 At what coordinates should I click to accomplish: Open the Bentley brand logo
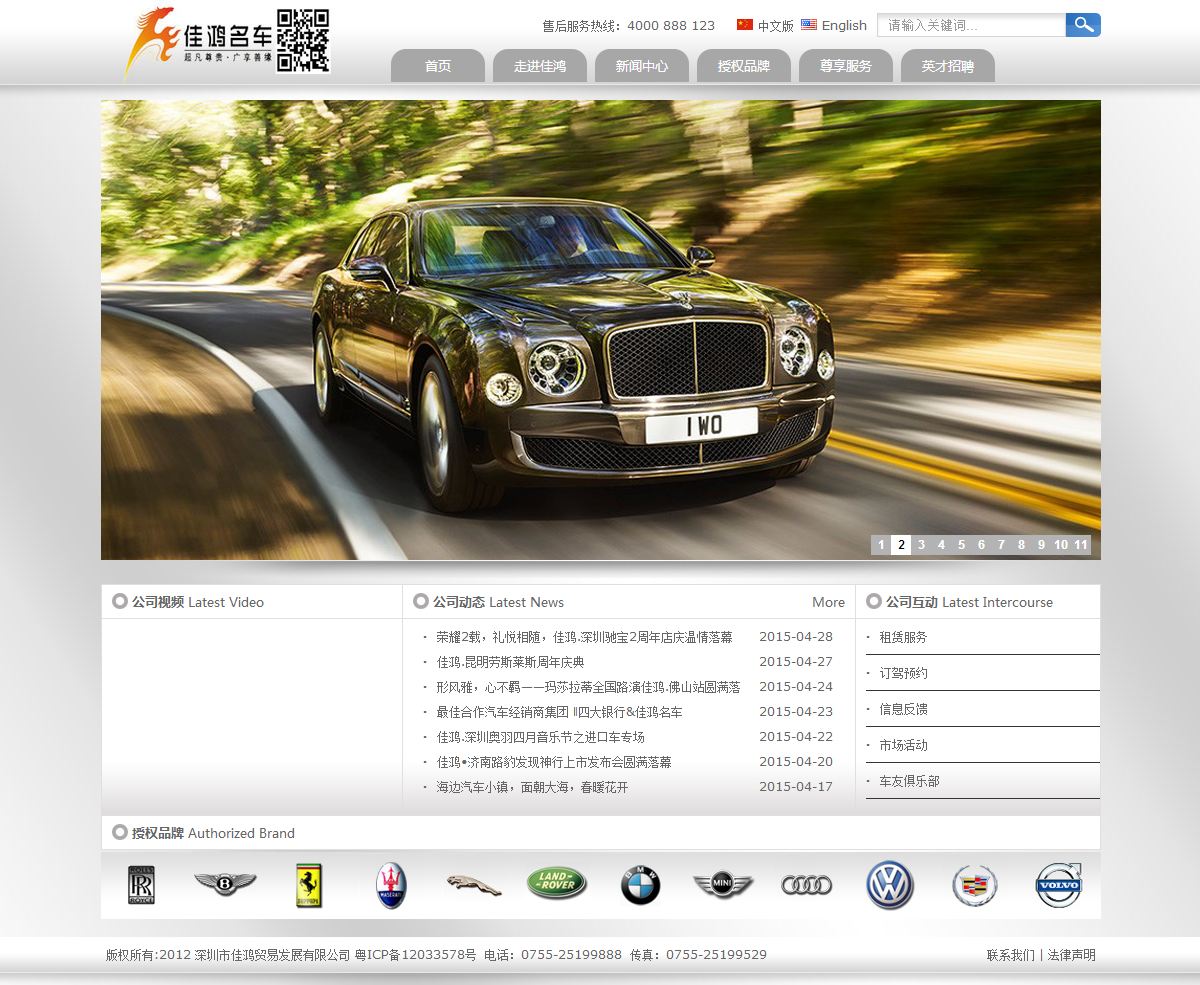225,884
